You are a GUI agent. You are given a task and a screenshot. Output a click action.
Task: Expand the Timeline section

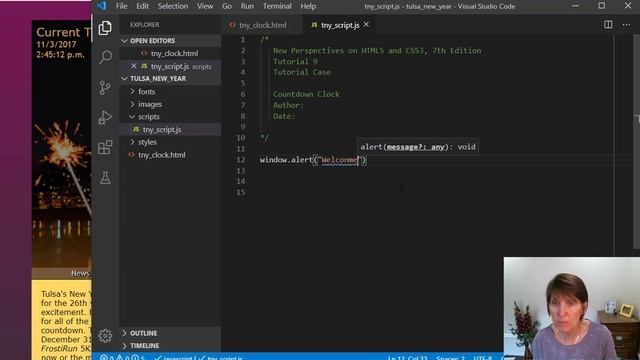tap(170, 345)
